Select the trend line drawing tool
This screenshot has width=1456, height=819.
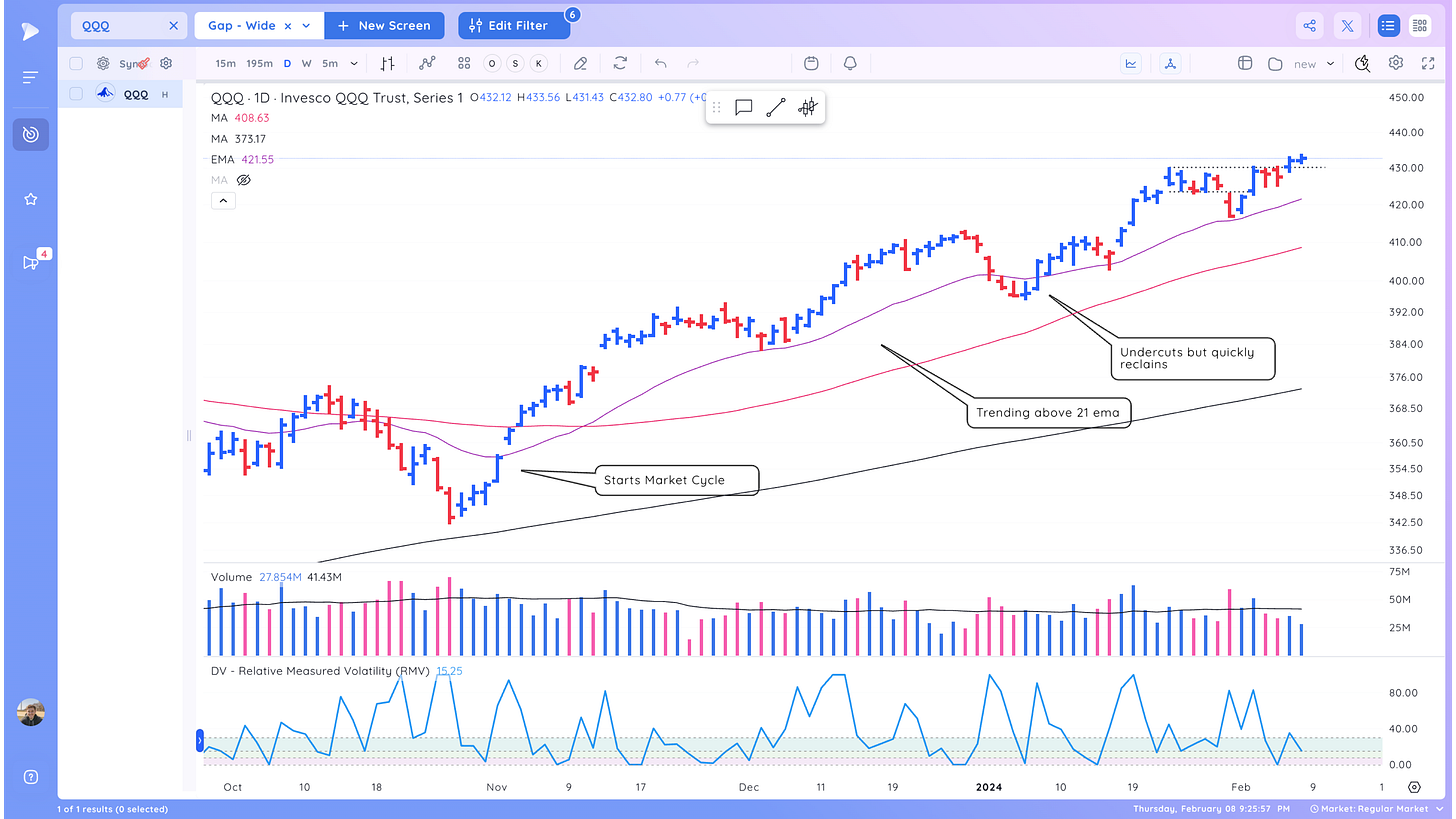[776, 108]
